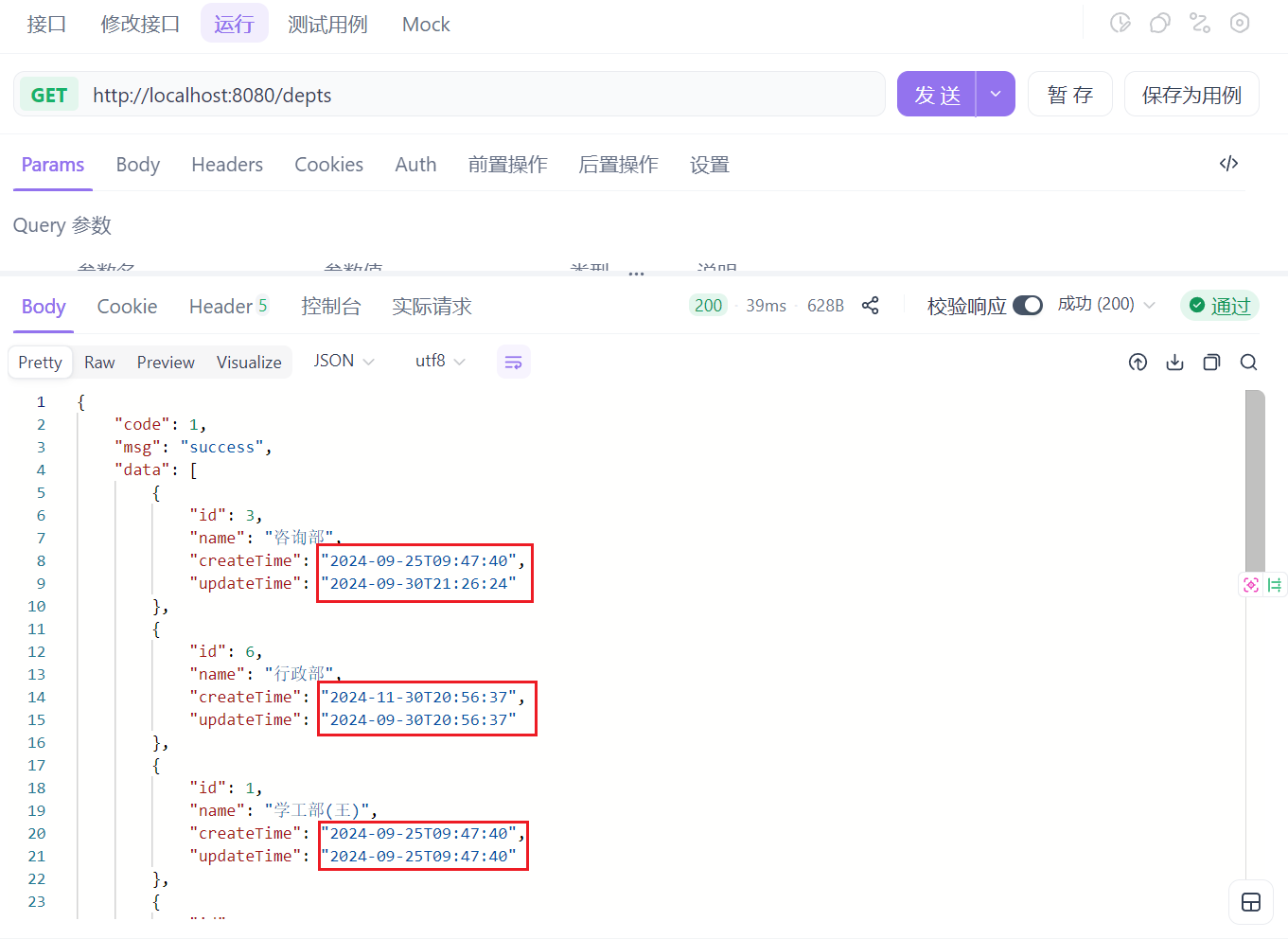Viewport: 1288px width, 939px height.
Task: Open the Auth tab
Action: pos(415,165)
